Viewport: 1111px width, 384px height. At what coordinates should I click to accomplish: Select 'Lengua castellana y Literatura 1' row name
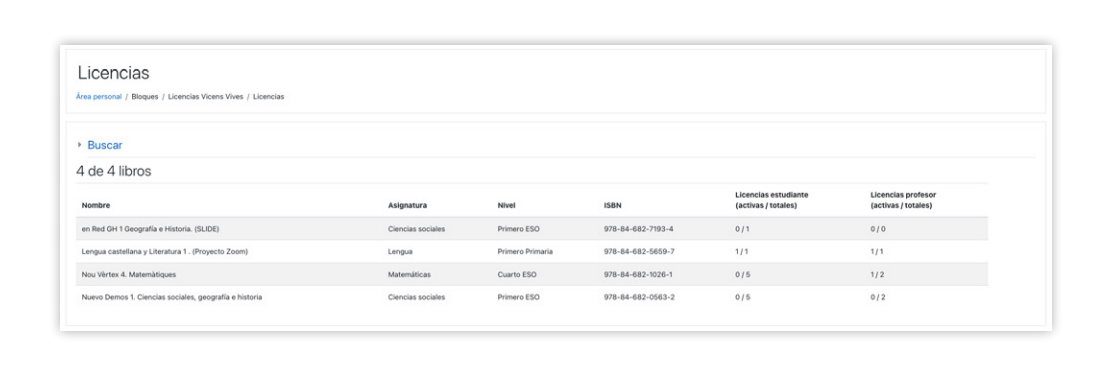tap(164, 252)
